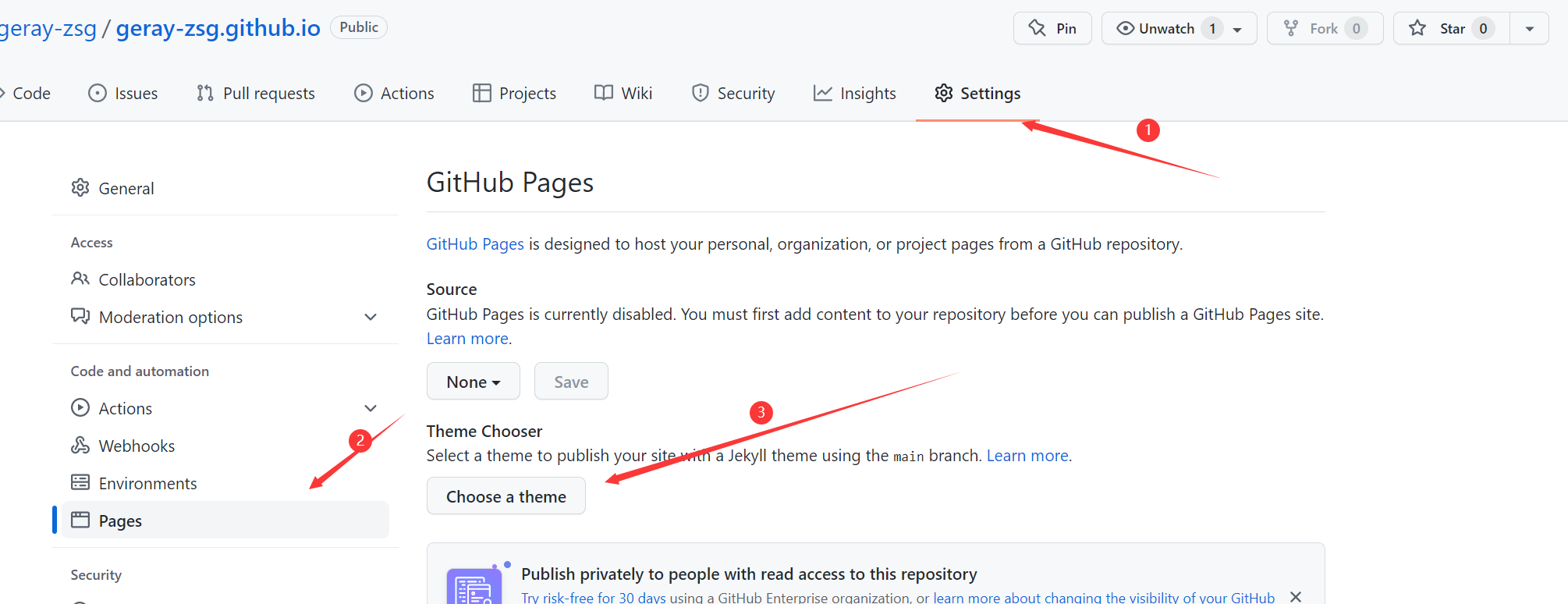Click Learn more in Theme Chooser
The image size is (1568, 604).
[x=1027, y=456]
